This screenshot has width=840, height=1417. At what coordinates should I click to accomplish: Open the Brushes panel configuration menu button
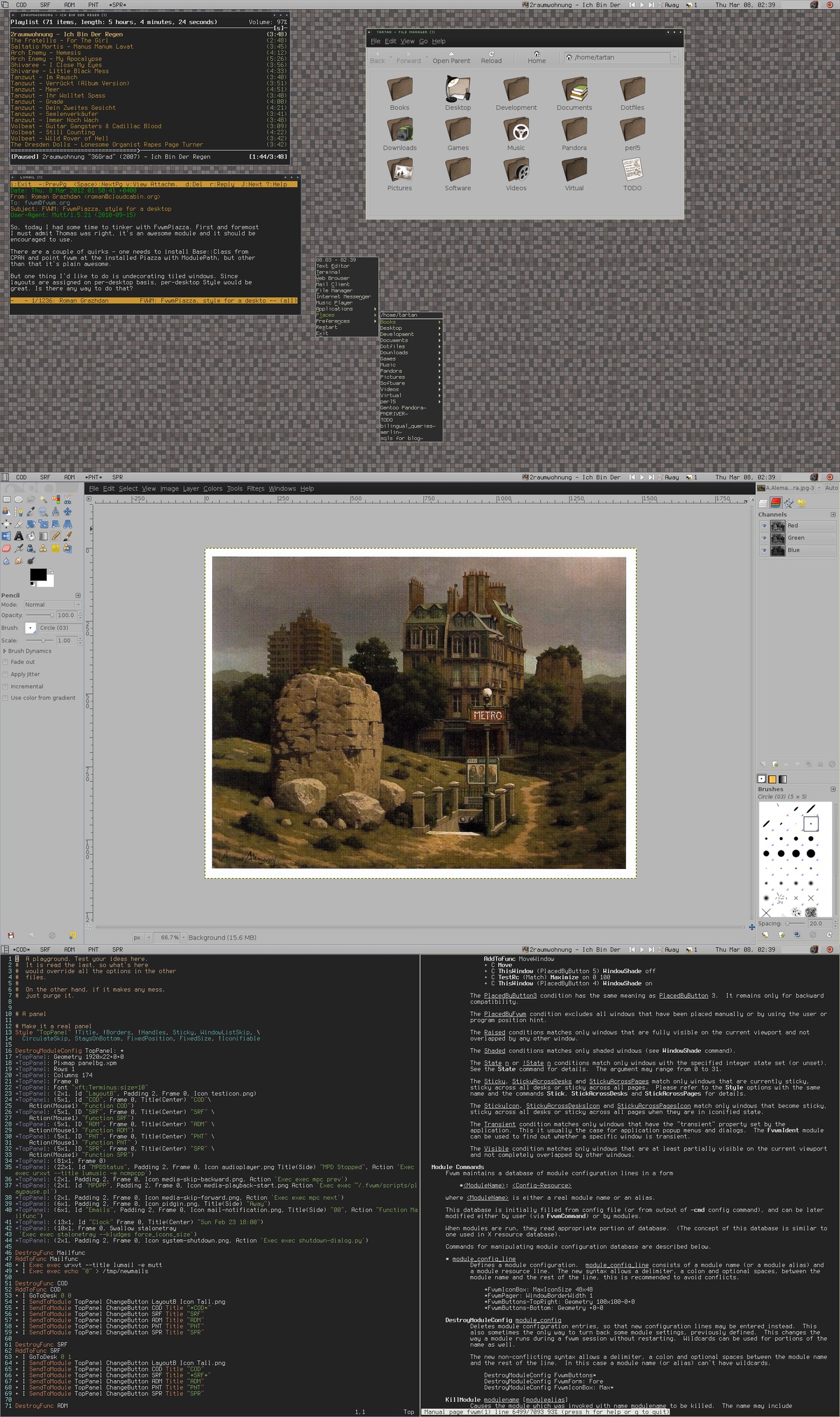click(x=833, y=789)
